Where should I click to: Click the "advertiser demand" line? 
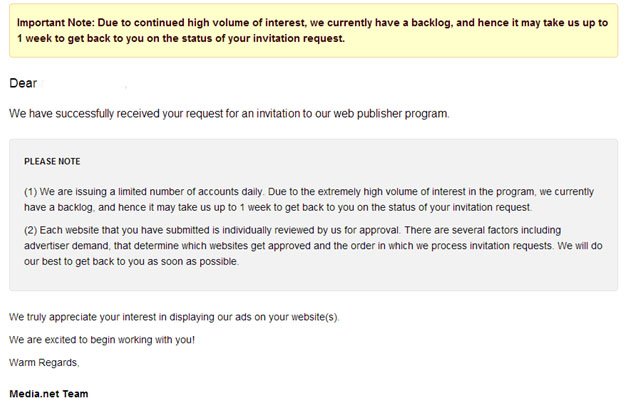[313, 246]
